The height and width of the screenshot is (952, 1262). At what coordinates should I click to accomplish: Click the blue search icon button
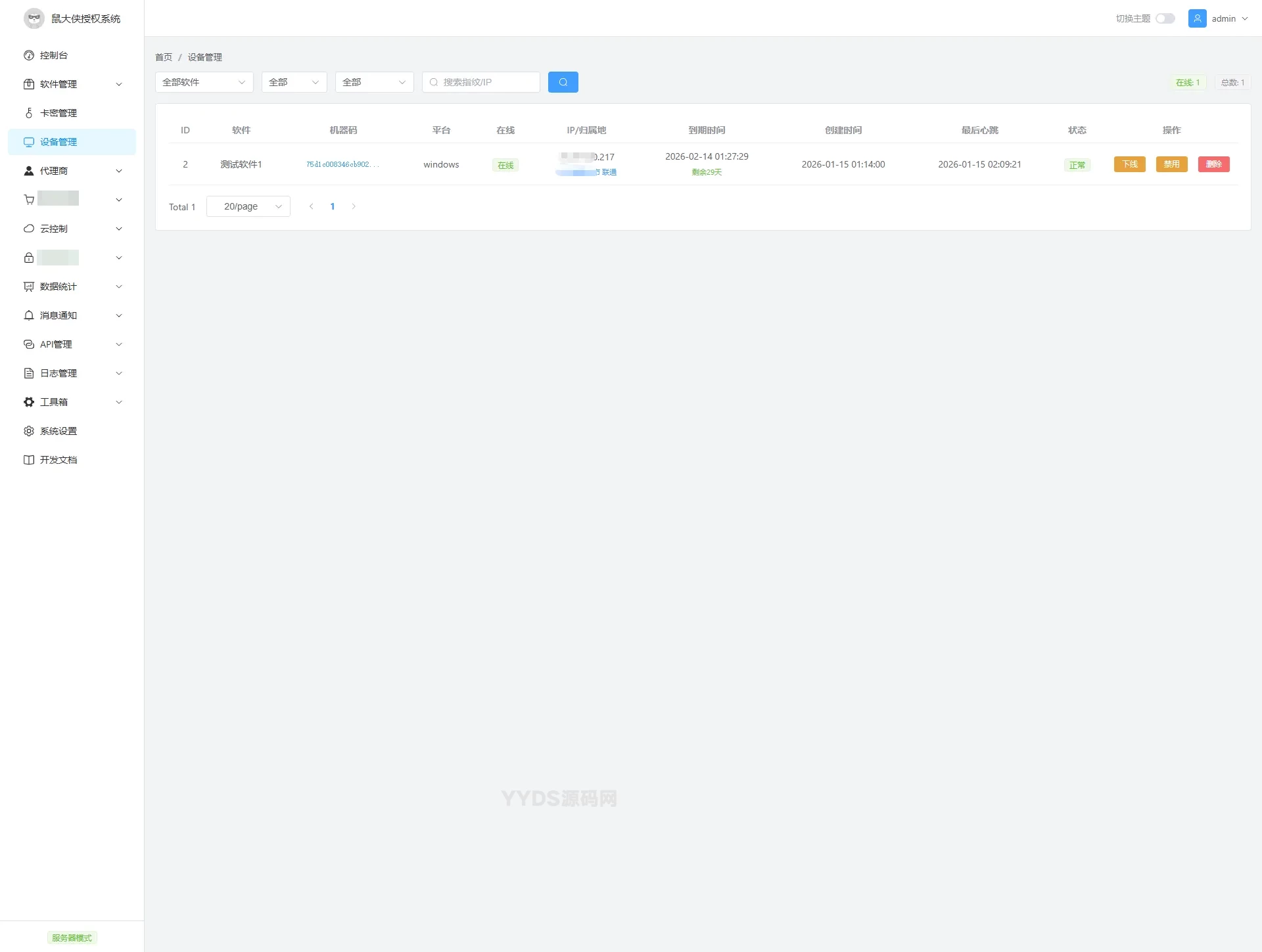(x=563, y=82)
